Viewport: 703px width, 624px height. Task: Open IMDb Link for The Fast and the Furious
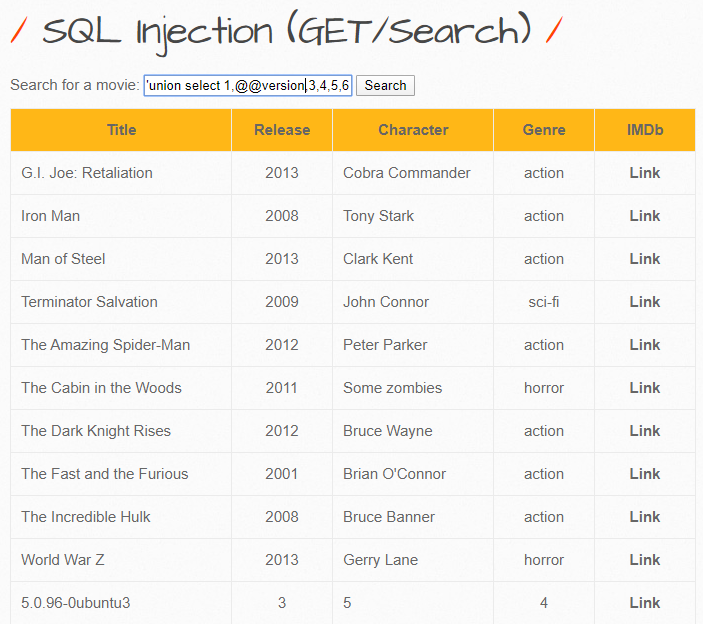(x=644, y=474)
